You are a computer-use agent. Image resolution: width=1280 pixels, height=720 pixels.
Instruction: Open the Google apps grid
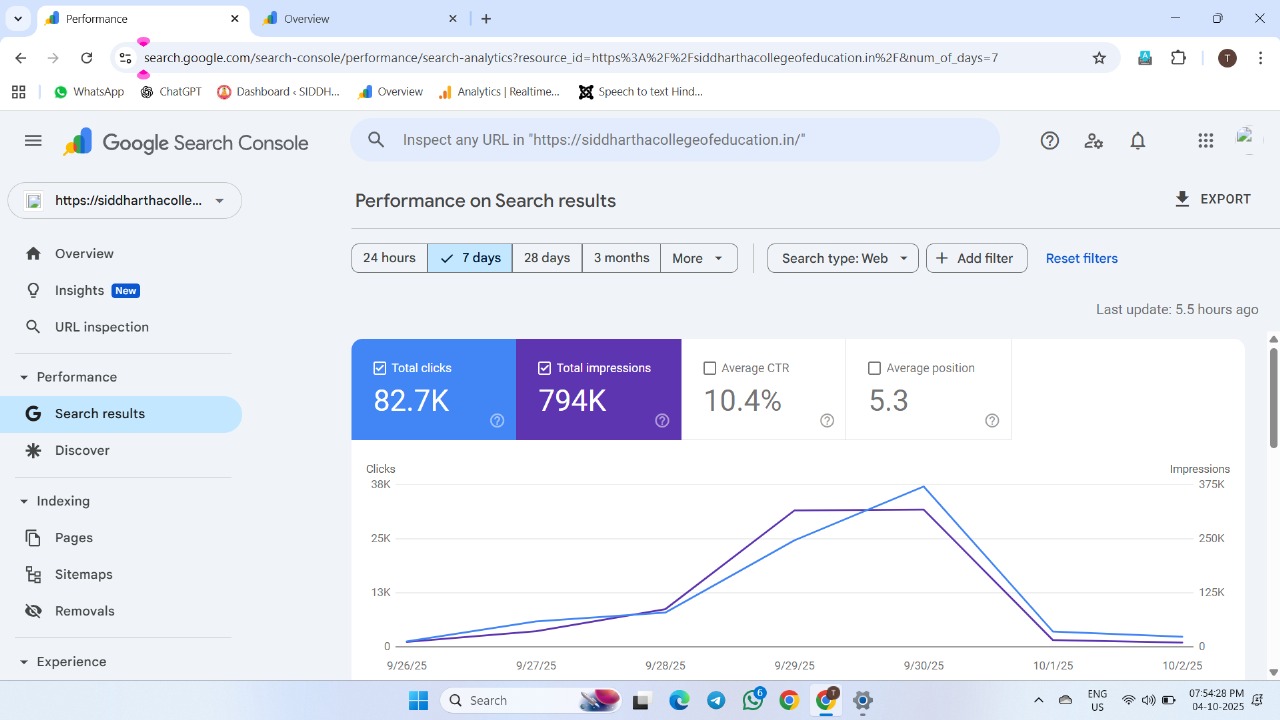click(x=1205, y=141)
